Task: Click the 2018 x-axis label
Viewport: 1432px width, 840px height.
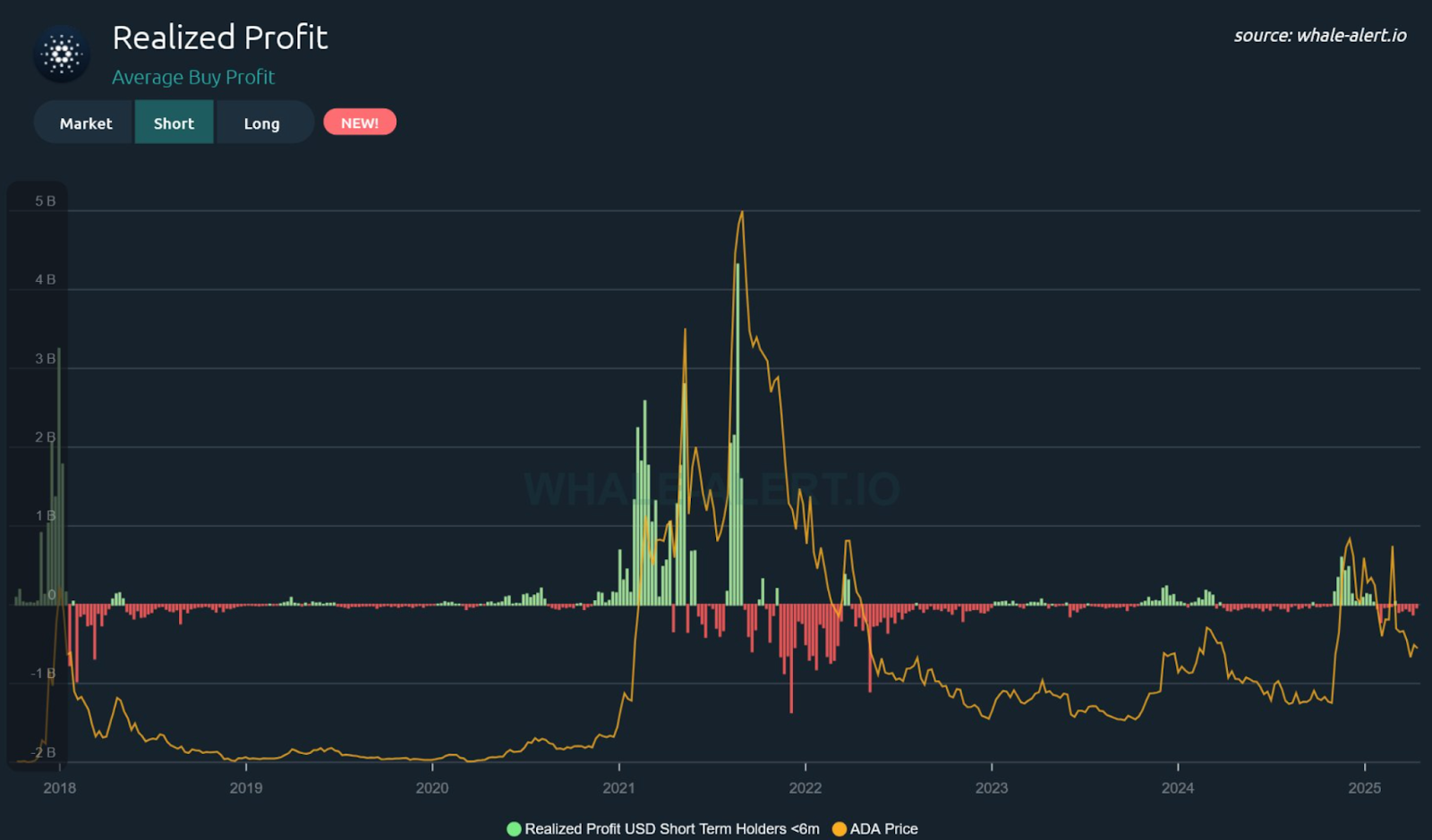Action: pyautogui.click(x=60, y=788)
